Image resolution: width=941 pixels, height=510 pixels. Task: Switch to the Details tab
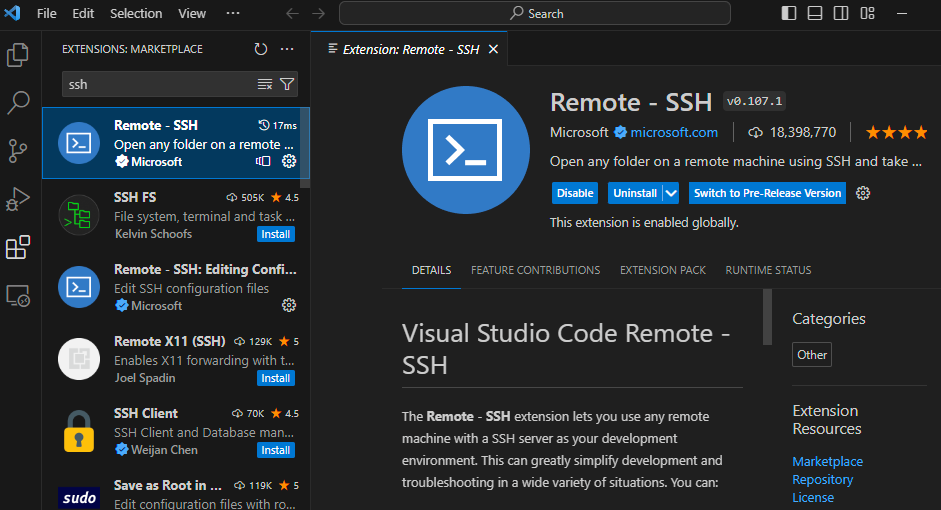431,270
